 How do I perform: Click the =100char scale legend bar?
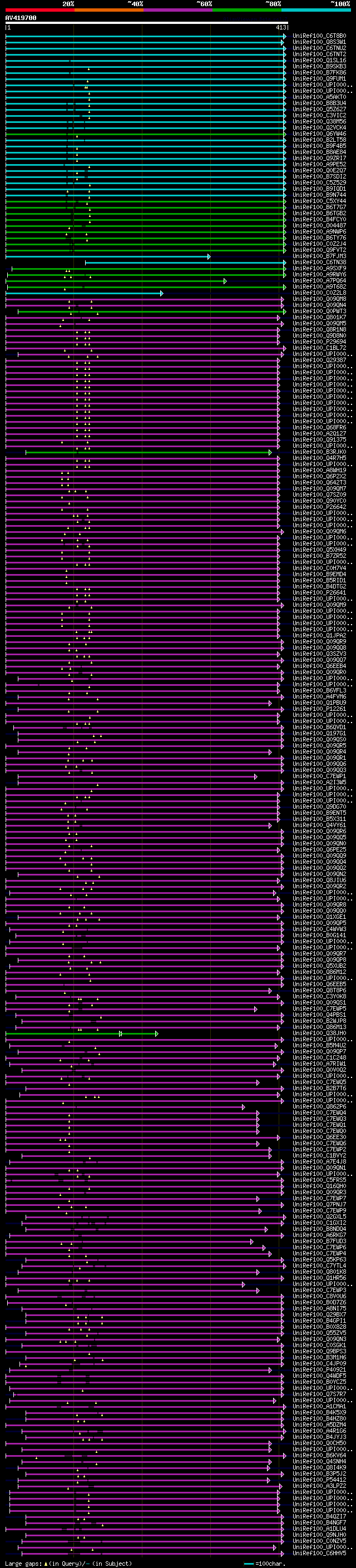[248, 1563]
